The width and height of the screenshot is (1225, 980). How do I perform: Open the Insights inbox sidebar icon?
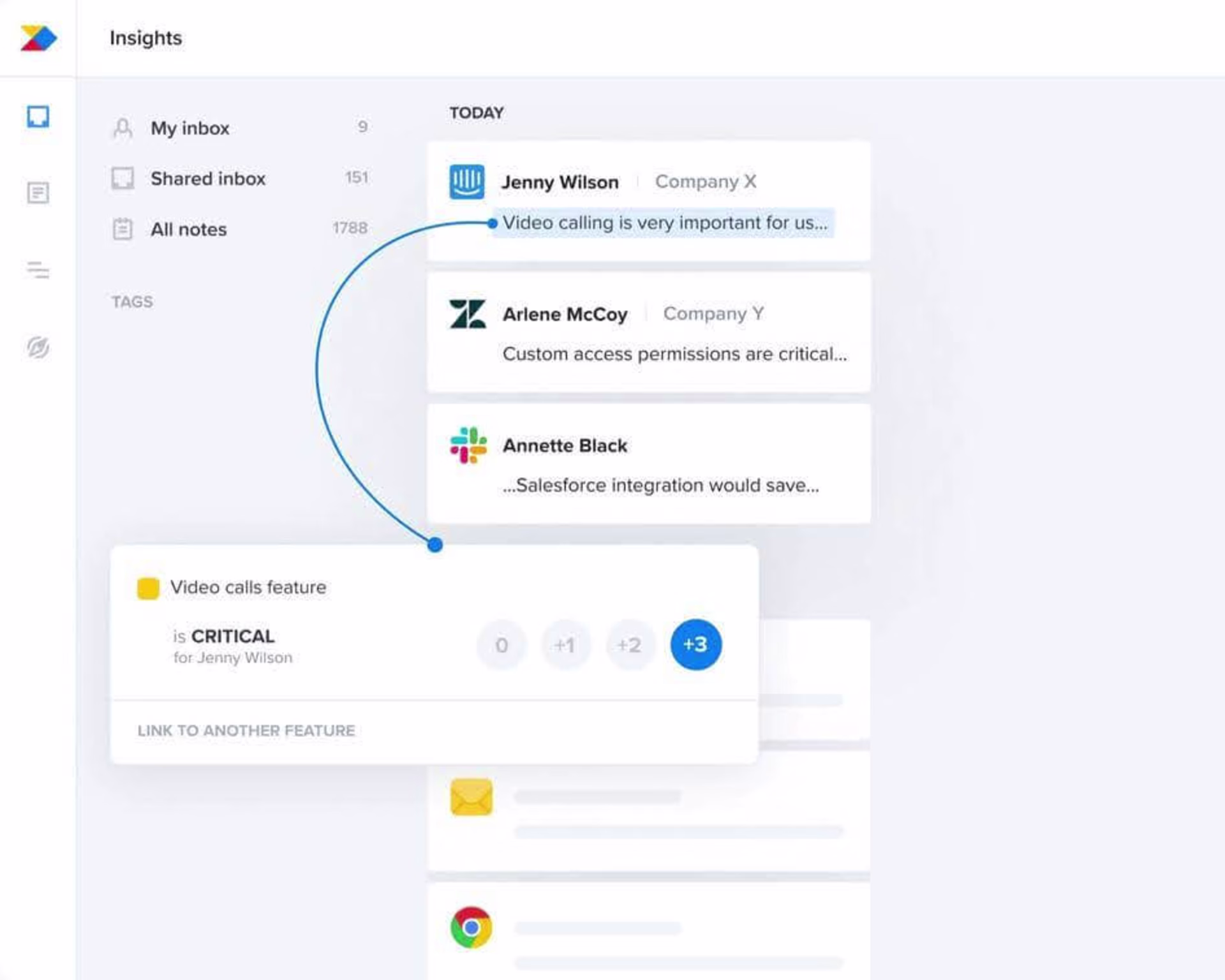tap(38, 117)
